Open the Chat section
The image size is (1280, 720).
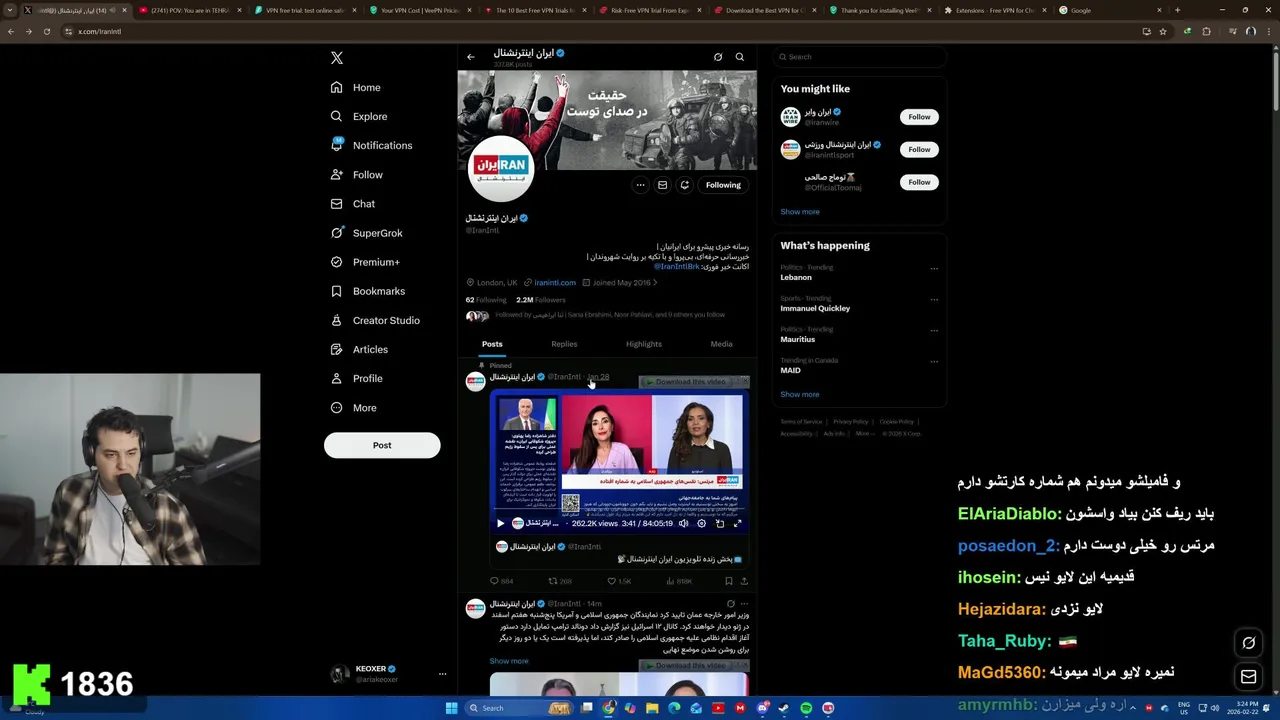pos(353,204)
